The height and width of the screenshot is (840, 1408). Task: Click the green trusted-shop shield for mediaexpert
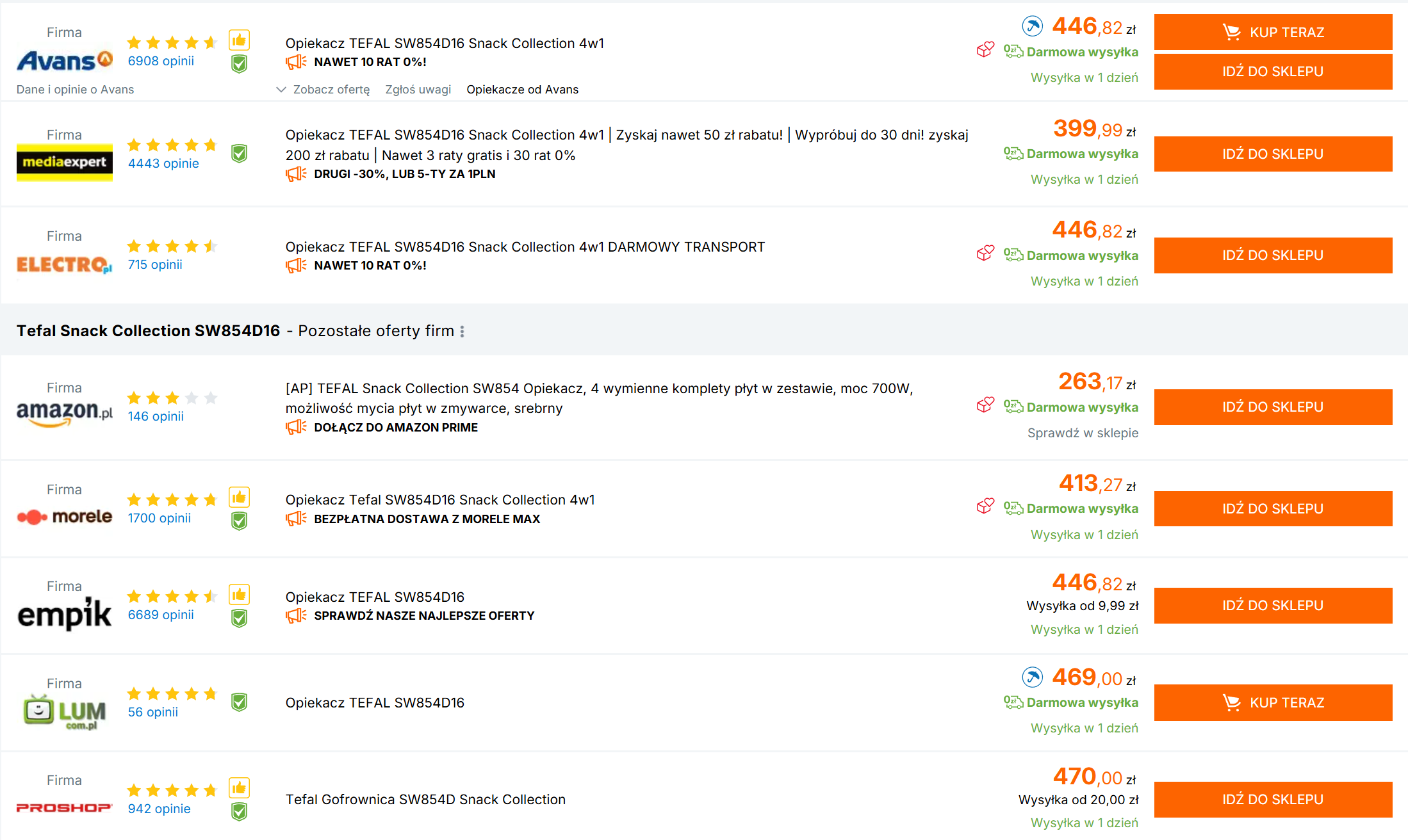[239, 154]
